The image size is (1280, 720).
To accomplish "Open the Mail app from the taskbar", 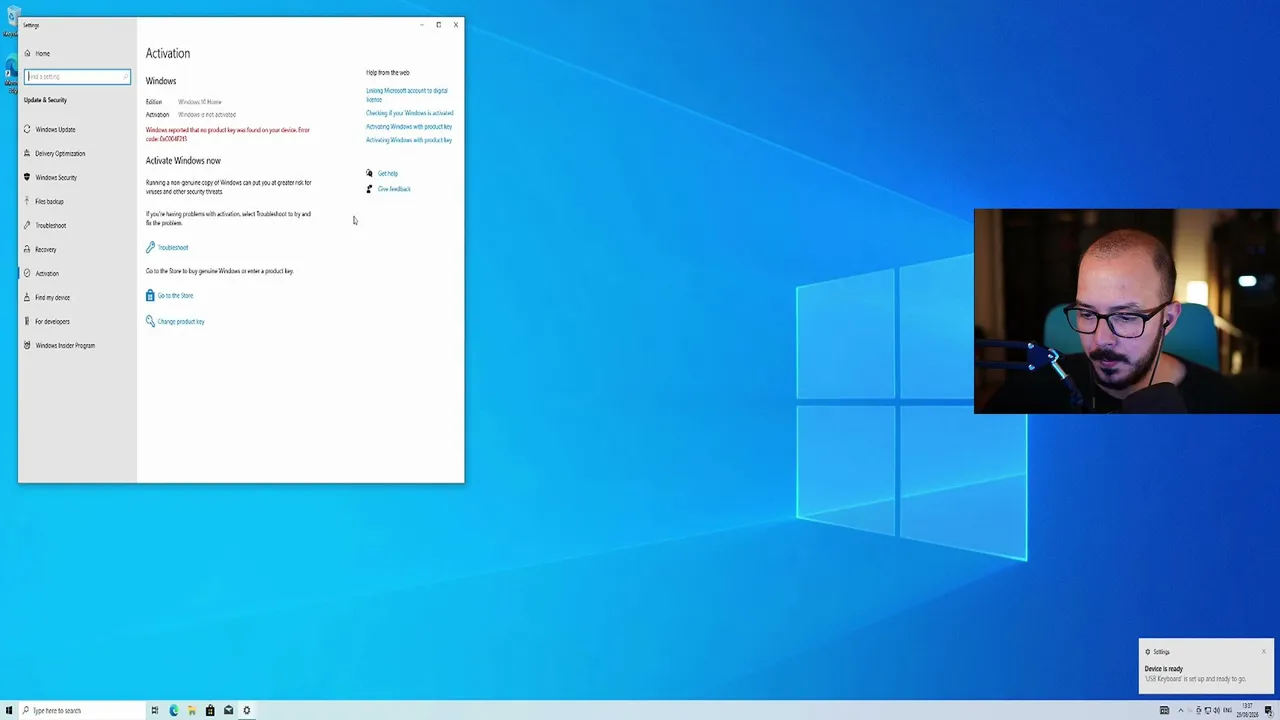I will point(228,710).
